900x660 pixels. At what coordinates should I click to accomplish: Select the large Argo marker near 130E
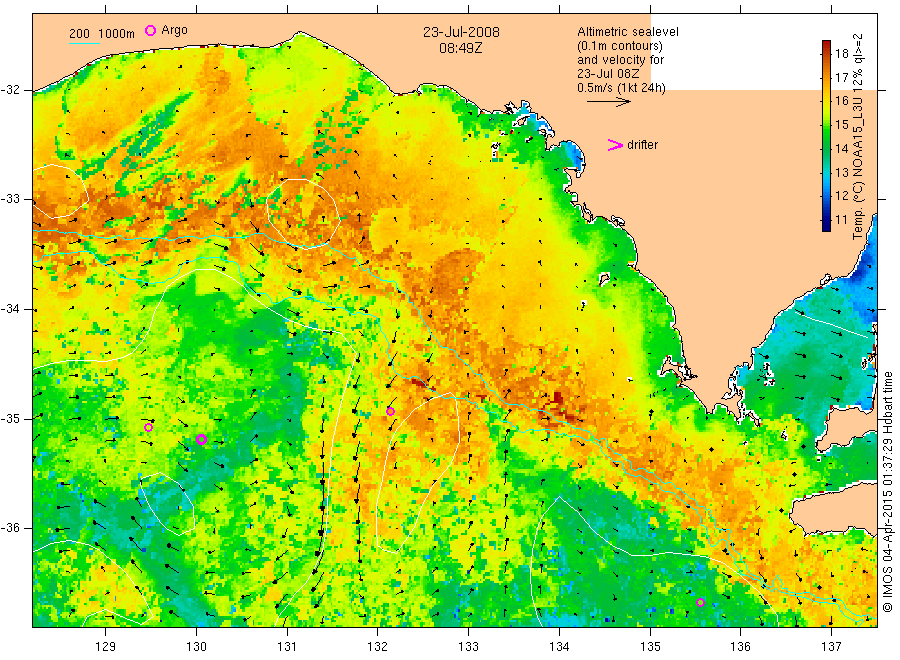coord(201,440)
